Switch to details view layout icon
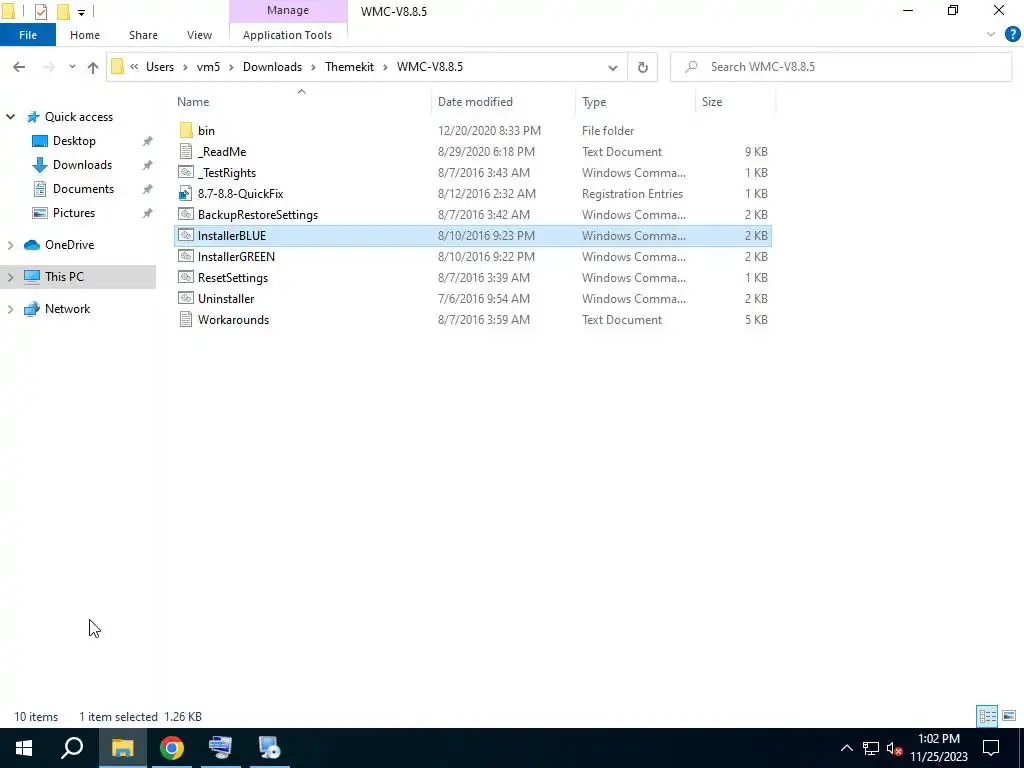 click(987, 716)
